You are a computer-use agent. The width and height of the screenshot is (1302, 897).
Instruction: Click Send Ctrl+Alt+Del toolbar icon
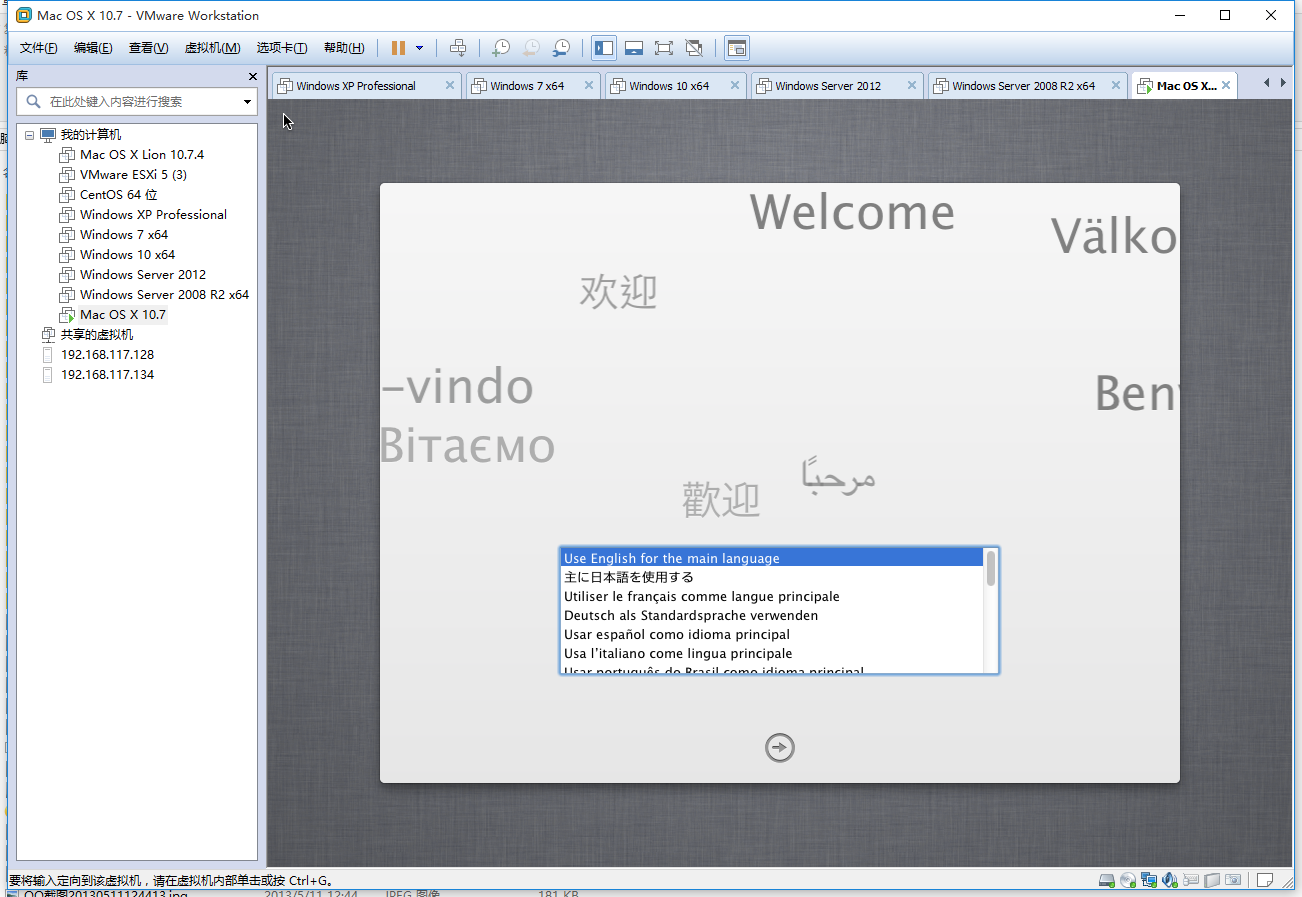[x=458, y=48]
